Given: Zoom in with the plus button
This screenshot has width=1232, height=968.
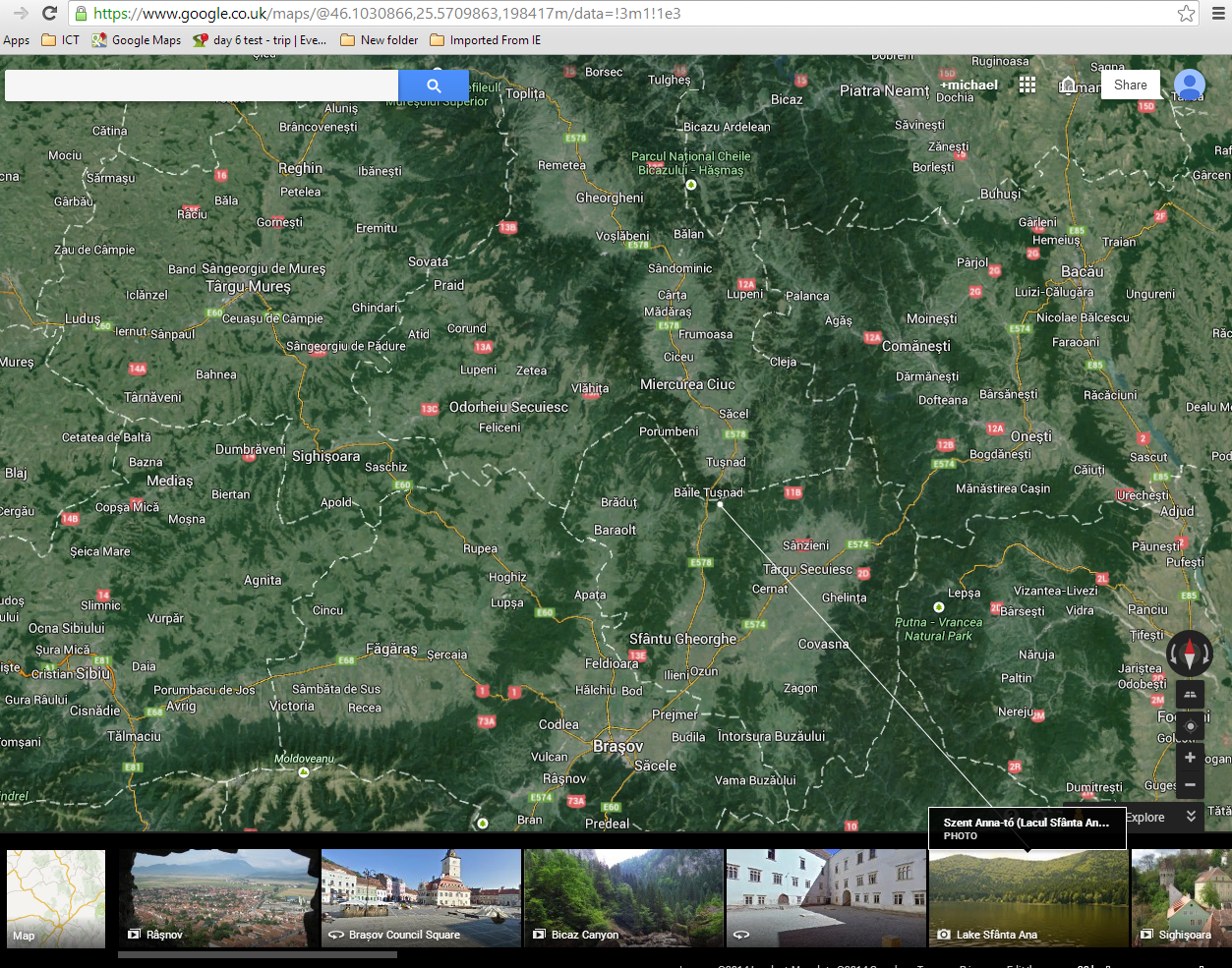Looking at the screenshot, I should click(1190, 757).
